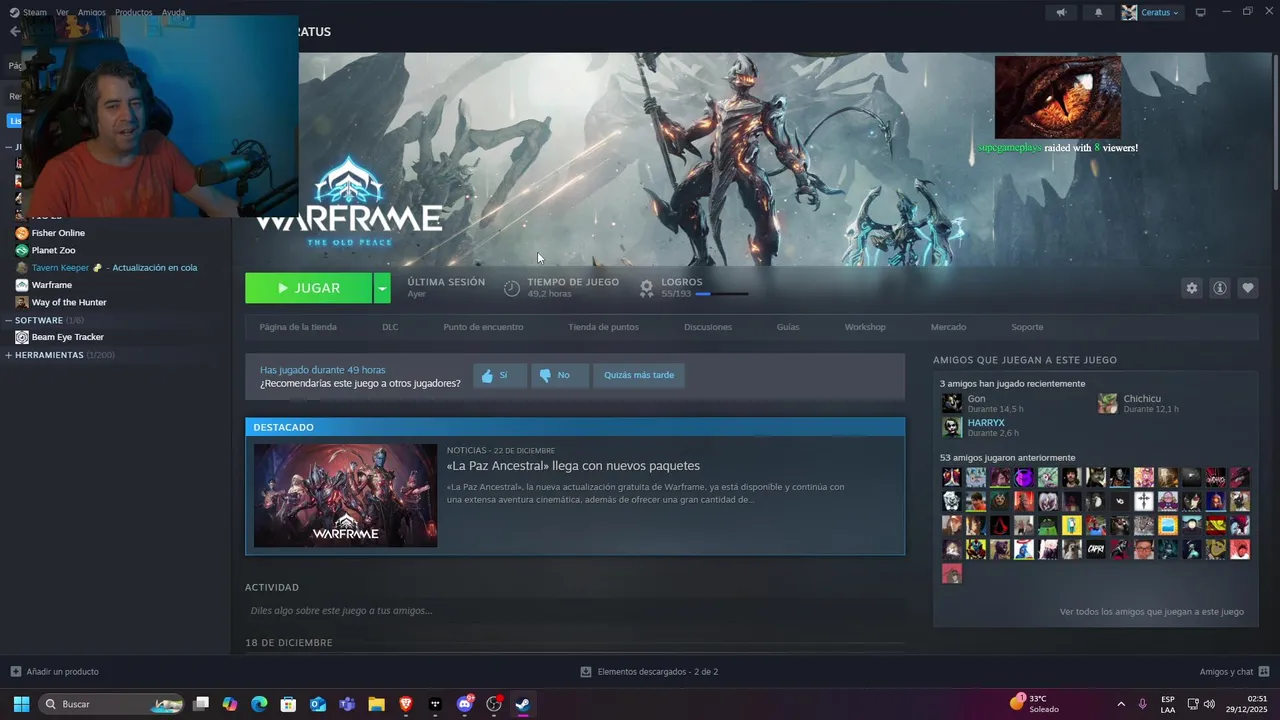Collapse the SOFTWARE library category

pos(9,320)
